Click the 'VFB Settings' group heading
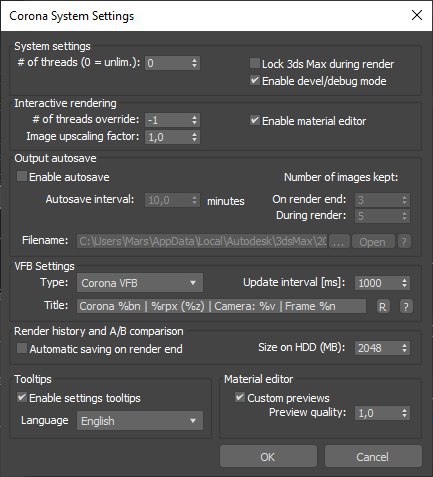This screenshot has width=433, height=477. click(x=44, y=266)
